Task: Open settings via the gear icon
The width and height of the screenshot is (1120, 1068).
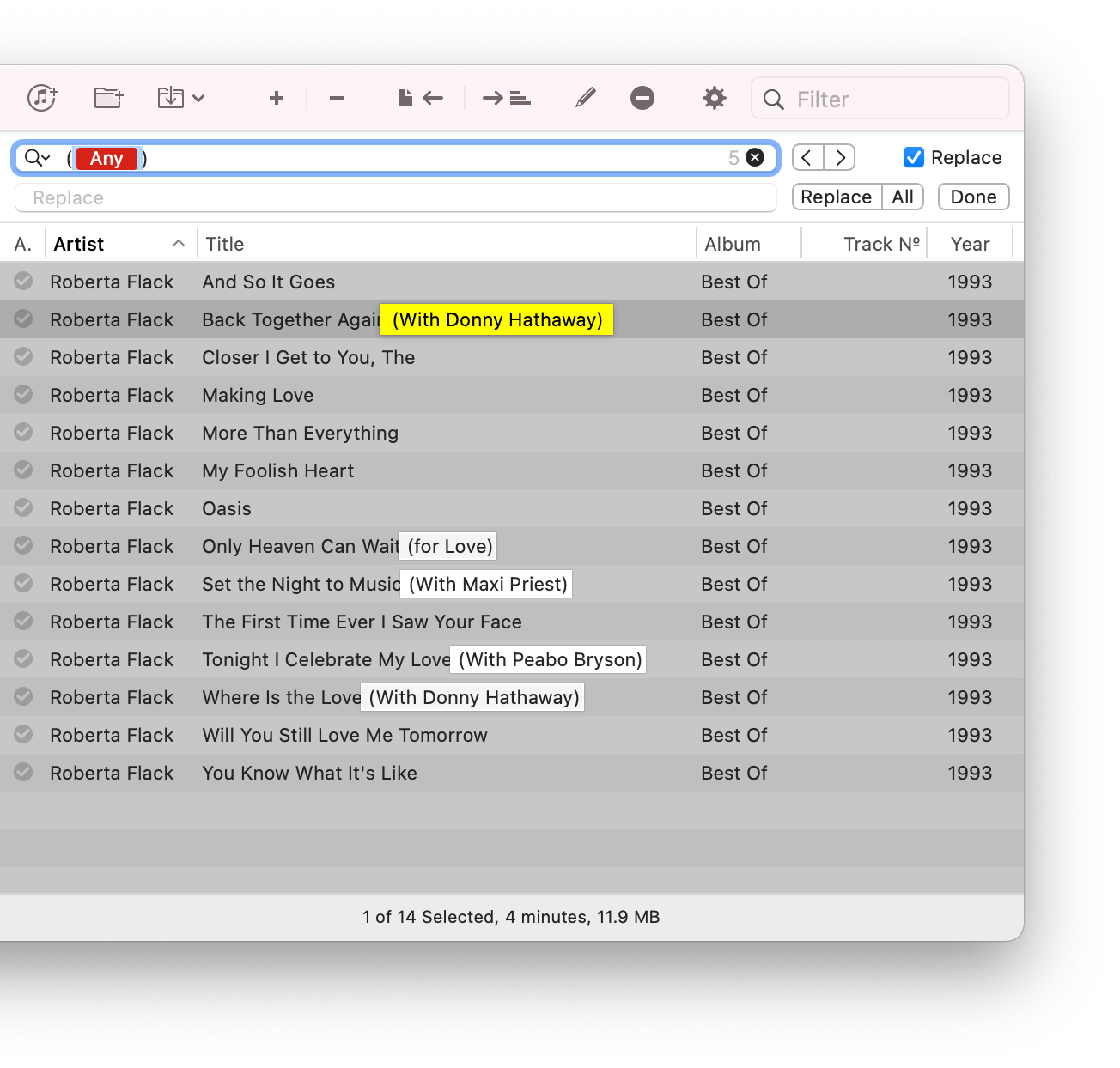Action: 714,98
